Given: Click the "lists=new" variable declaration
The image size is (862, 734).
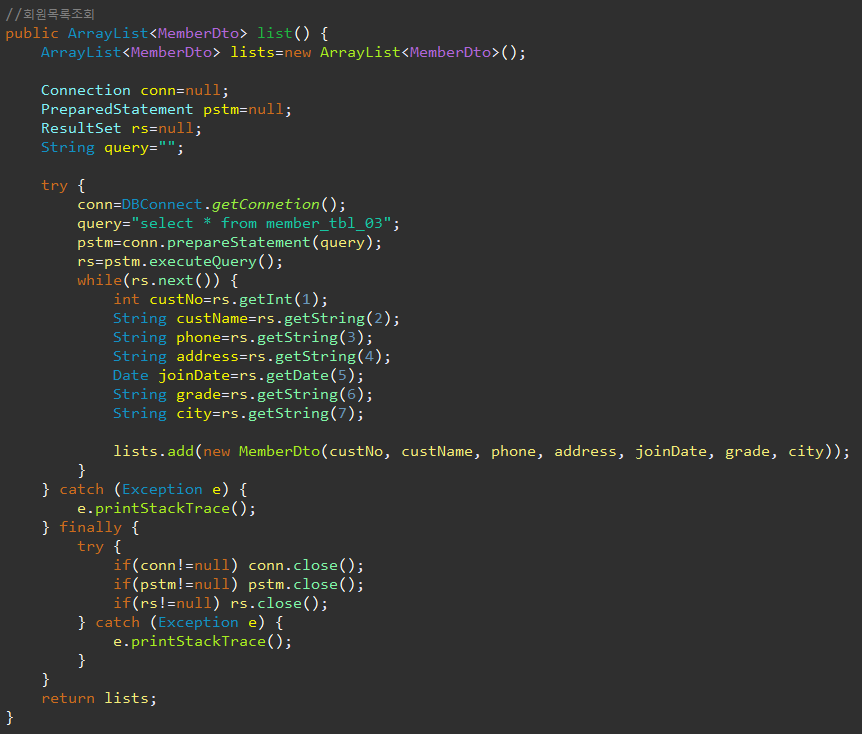Looking at the screenshot, I should pos(270,53).
